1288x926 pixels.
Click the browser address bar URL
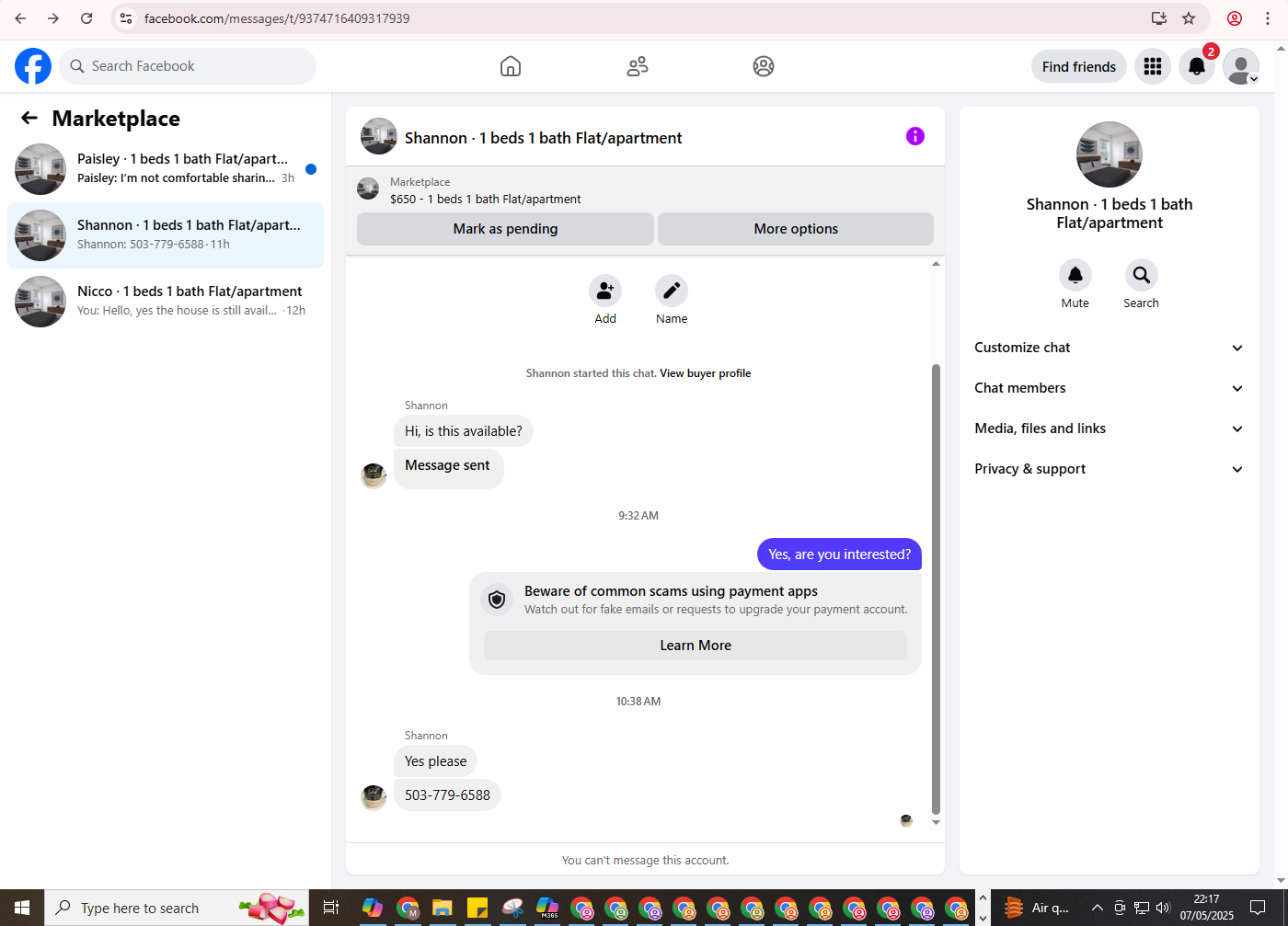(277, 18)
